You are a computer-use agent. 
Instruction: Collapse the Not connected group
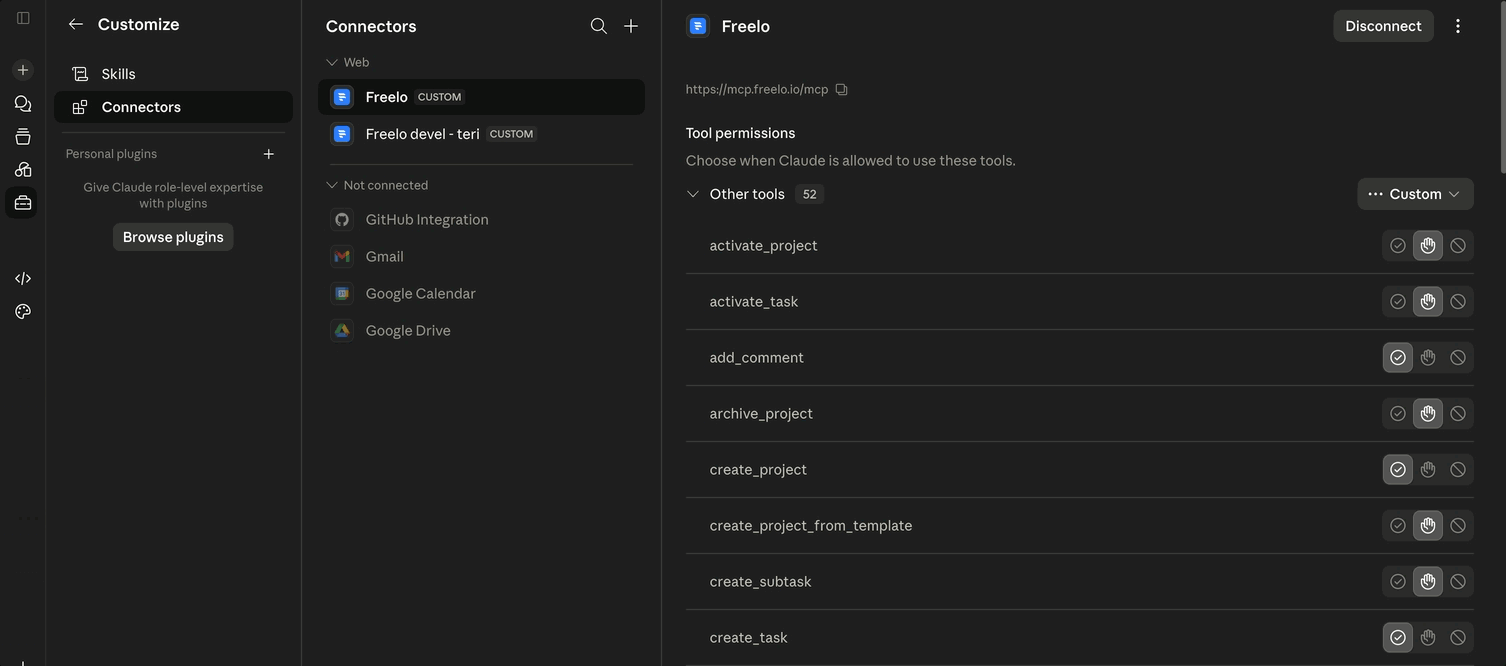332,185
